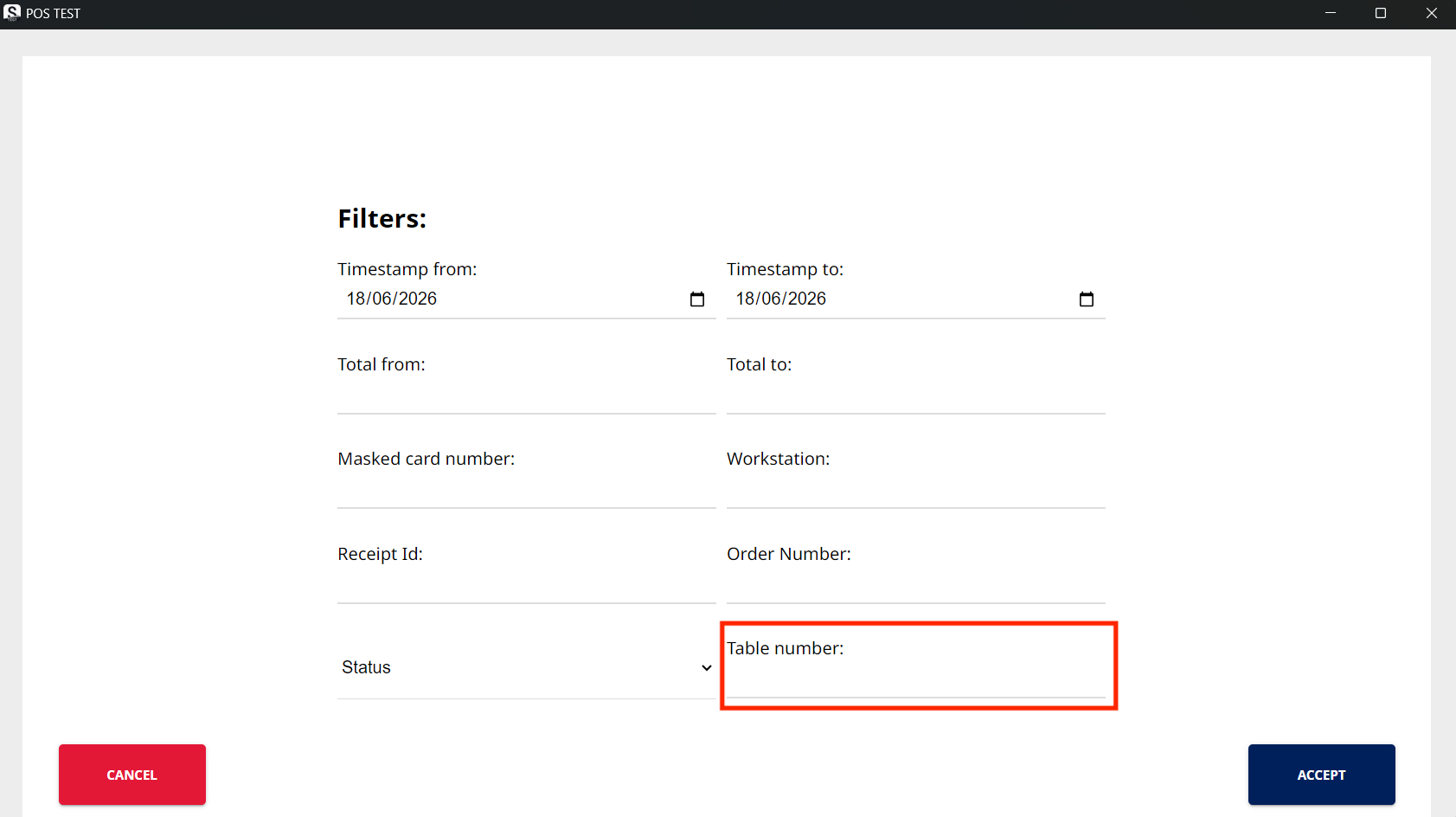Maximize the POS TEST window
The width and height of the screenshot is (1456, 817).
coord(1381,13)
